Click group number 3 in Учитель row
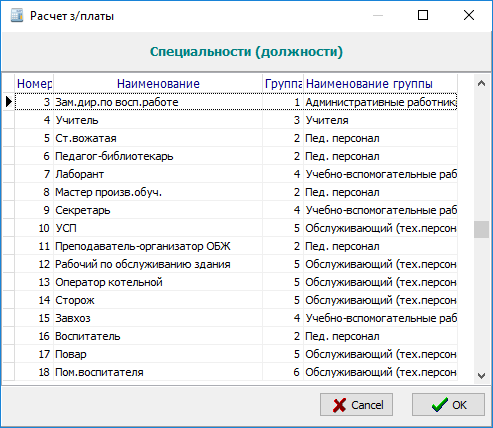 (x=283, y=120)
